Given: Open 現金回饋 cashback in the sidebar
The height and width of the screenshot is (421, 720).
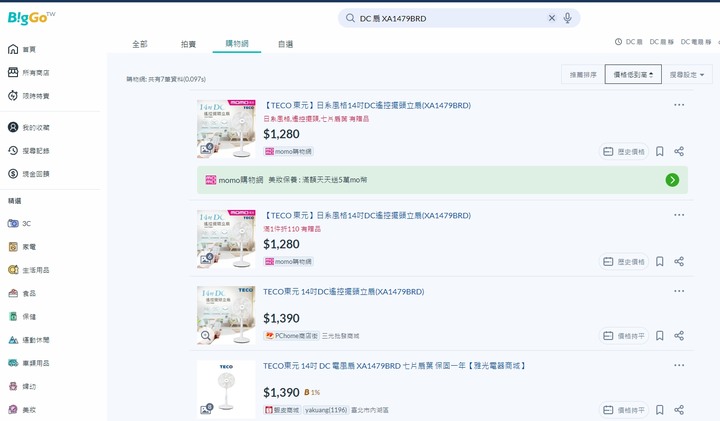Looking at the screenshot, I should tap(28, 174).
